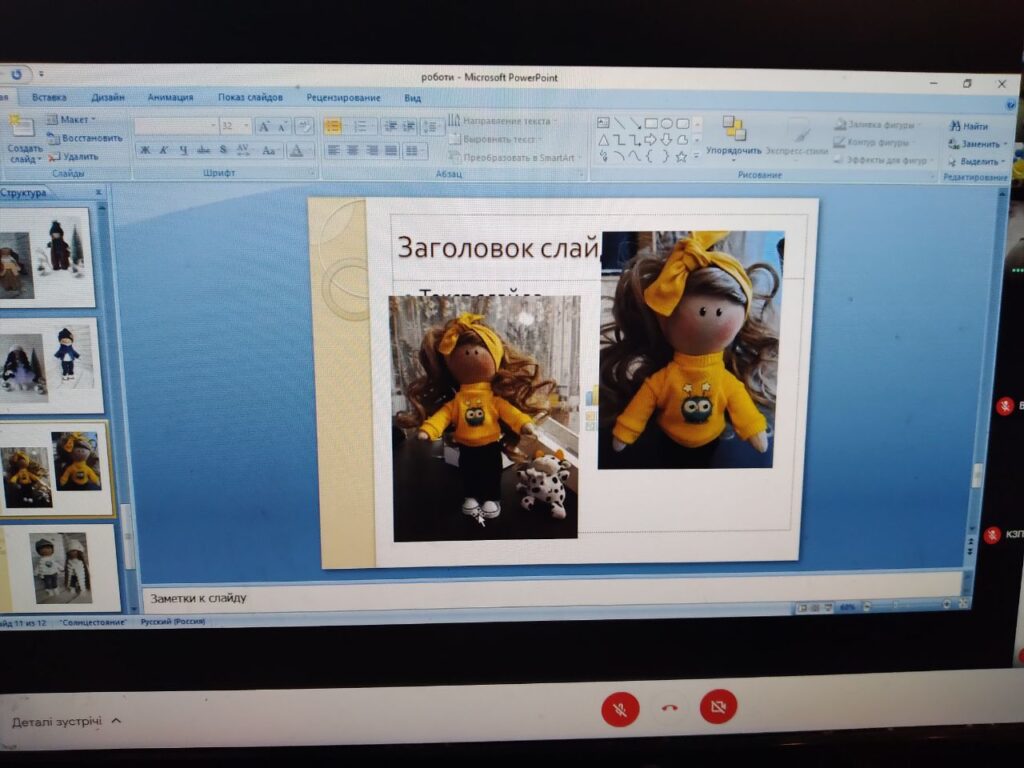Align text right
The width and height of the screenshot is (1024, 768).
tap(372, 151)
